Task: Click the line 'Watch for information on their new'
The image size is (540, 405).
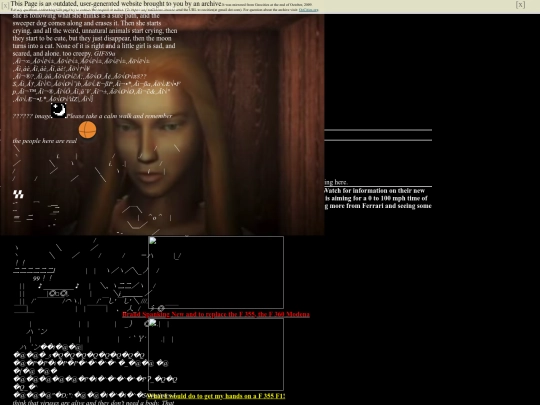Action: coord(374,191)
